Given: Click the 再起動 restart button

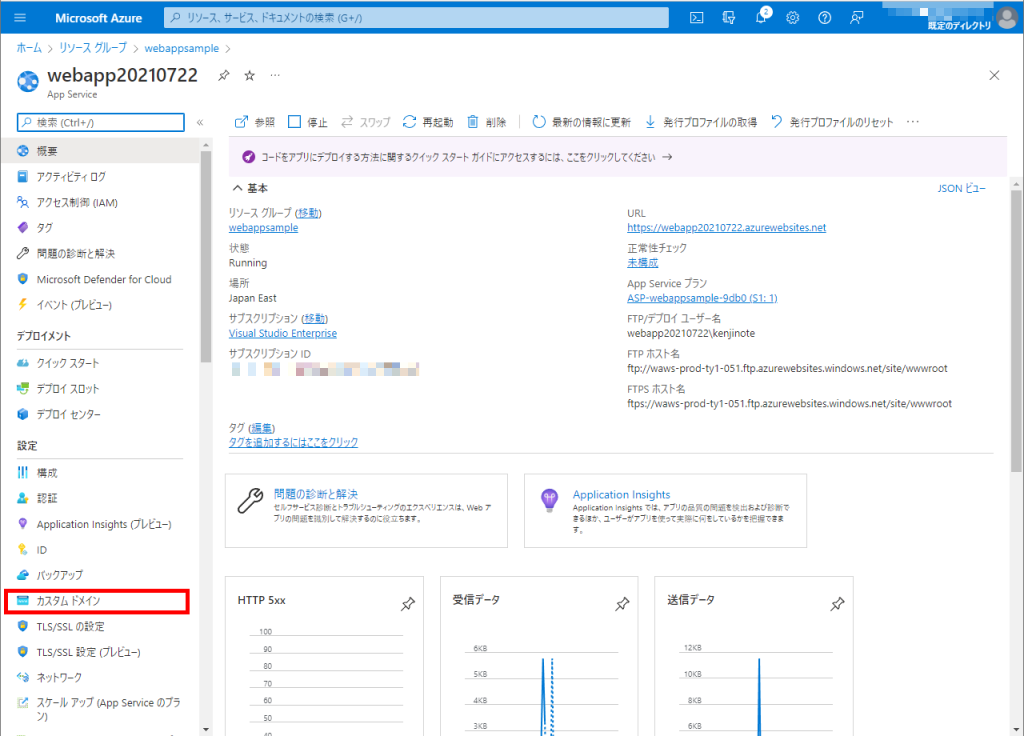Looking at the screenshot, I should (428, 122).
